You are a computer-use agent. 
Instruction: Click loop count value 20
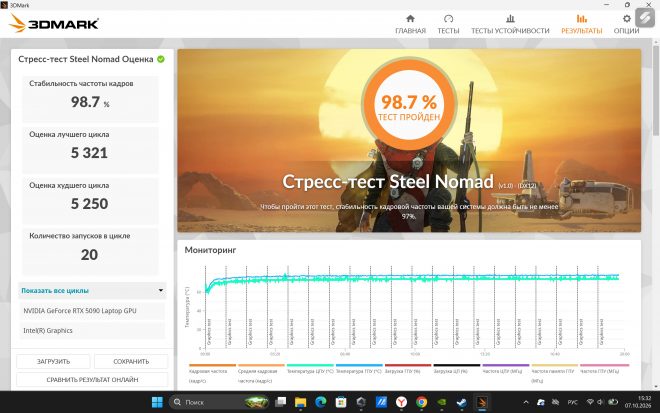89,255
